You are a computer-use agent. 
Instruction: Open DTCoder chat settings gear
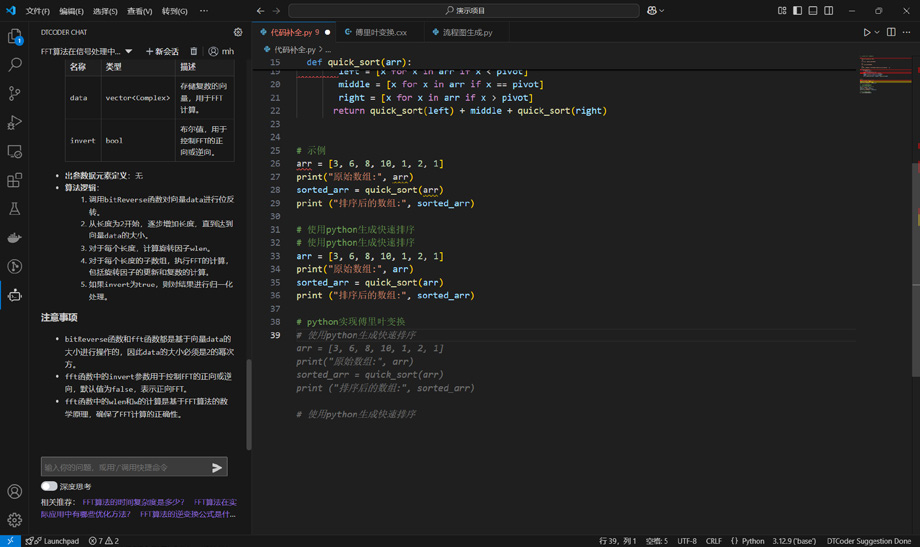[x=238, y=32]
